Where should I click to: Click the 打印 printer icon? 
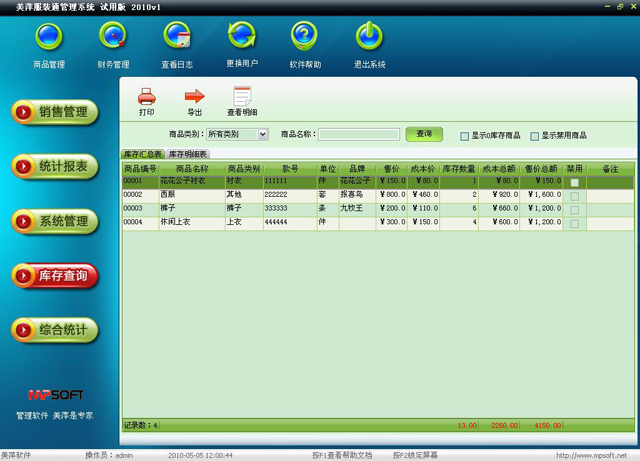coord(146,97)
